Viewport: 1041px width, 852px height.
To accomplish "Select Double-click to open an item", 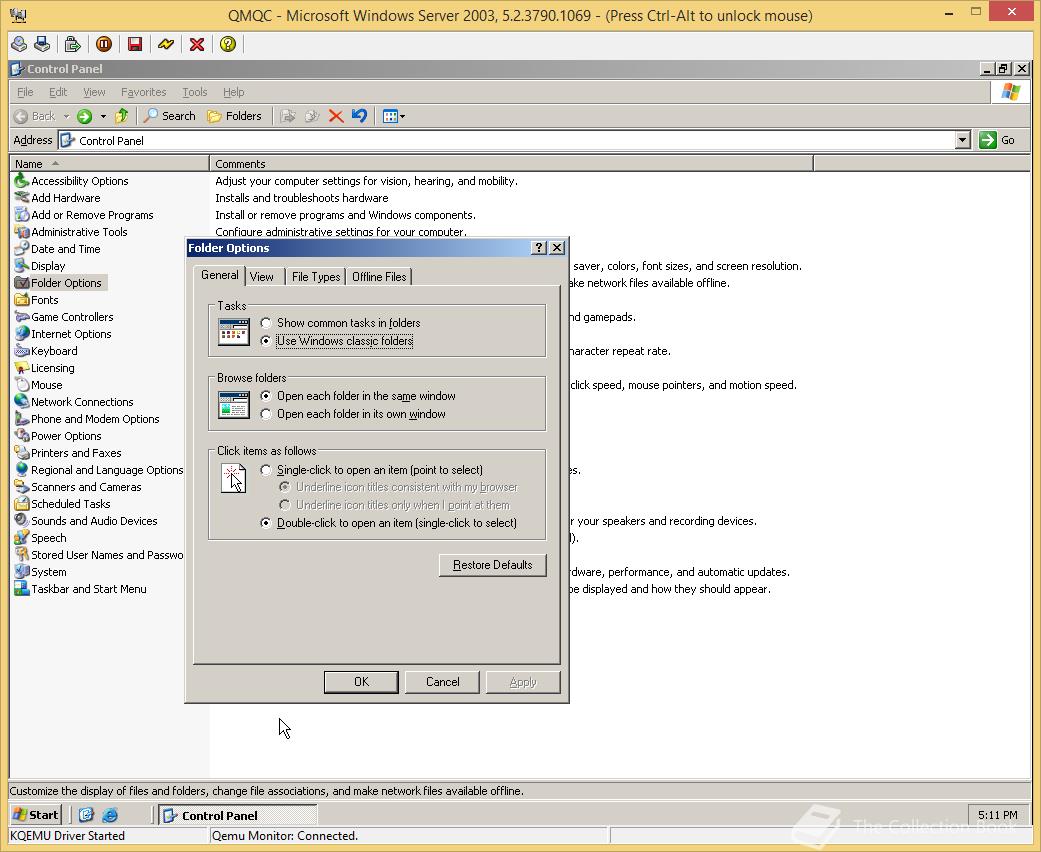I will point(388,523).
